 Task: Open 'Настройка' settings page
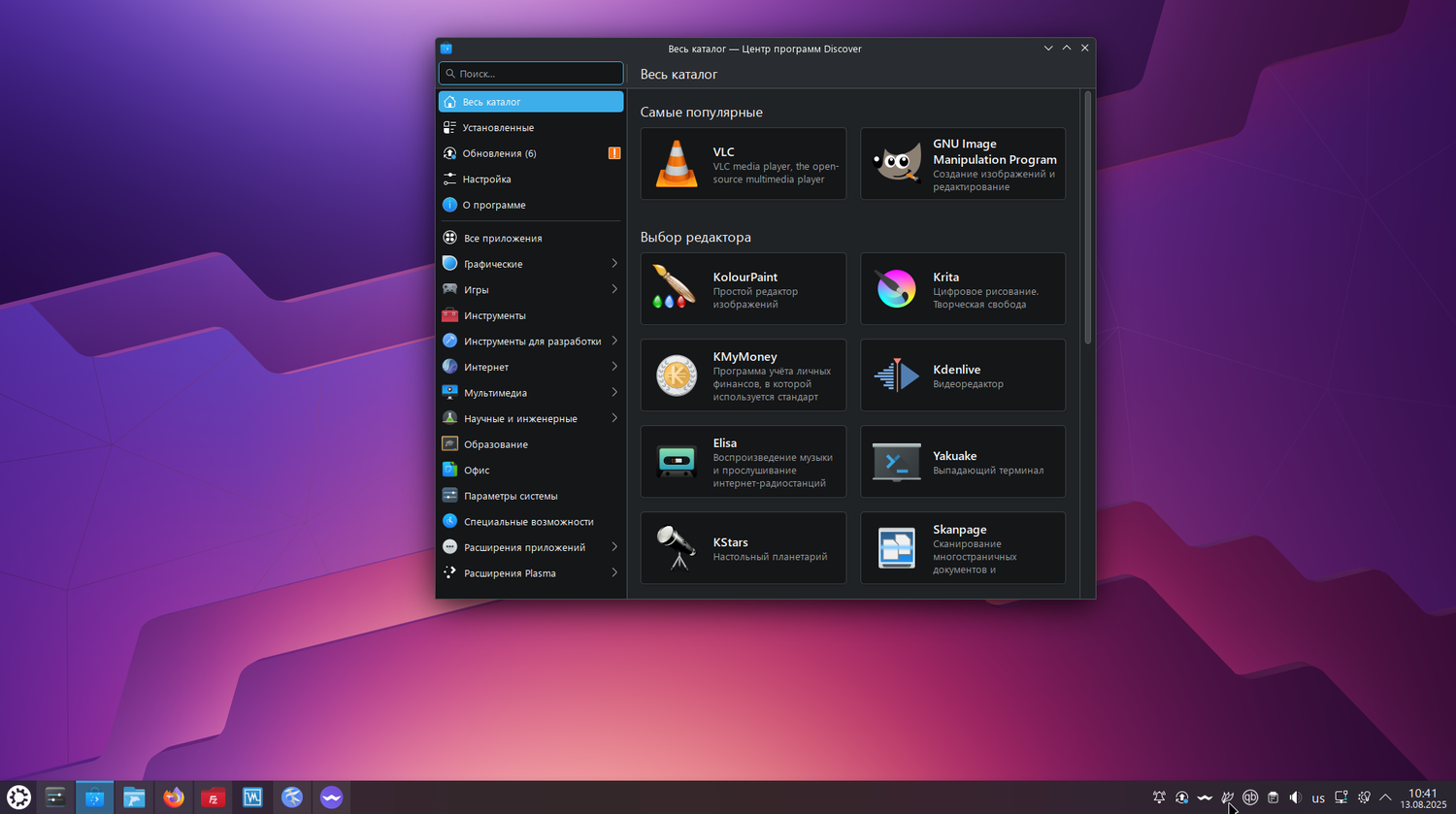point(531,179)
